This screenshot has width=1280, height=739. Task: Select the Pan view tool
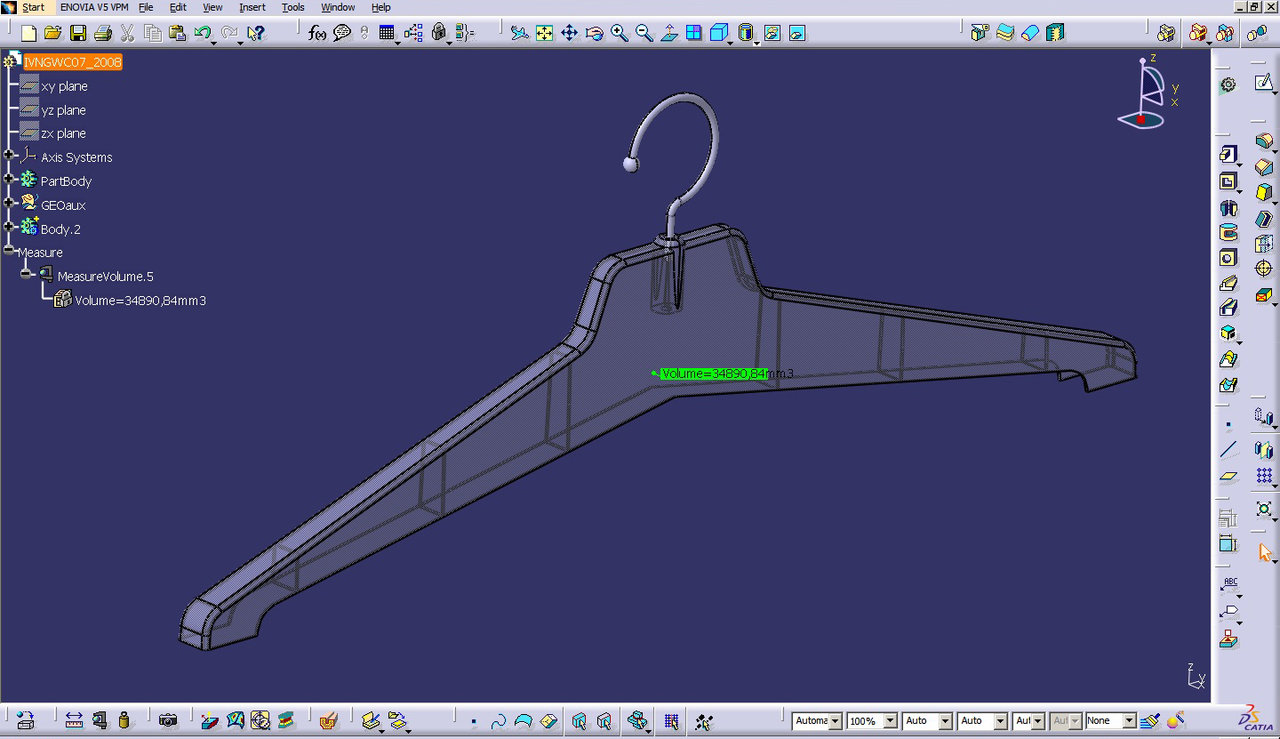pyautogui.click(x=569, y=33)
